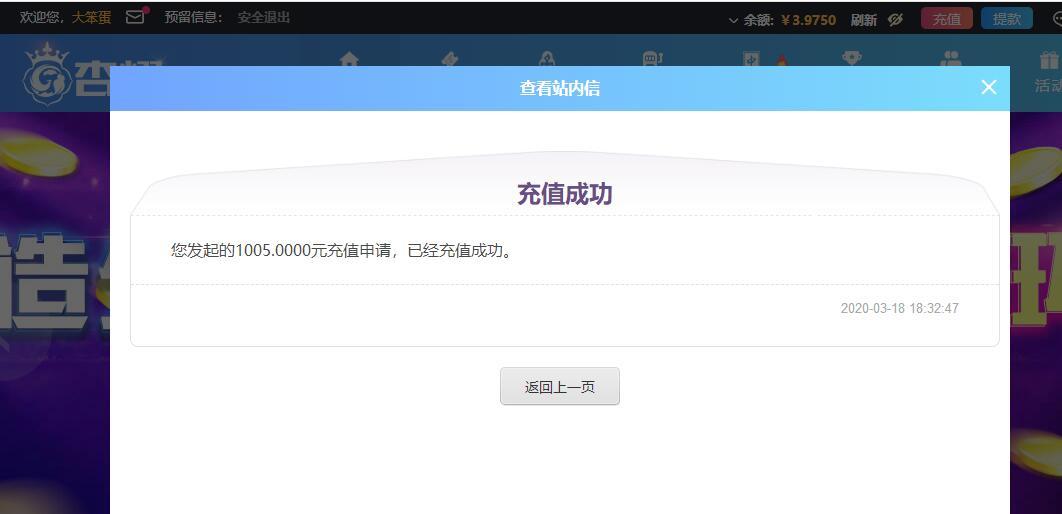
Task: Expand the 余额 balance dropdown chevron
Action: tap(733, 20)
